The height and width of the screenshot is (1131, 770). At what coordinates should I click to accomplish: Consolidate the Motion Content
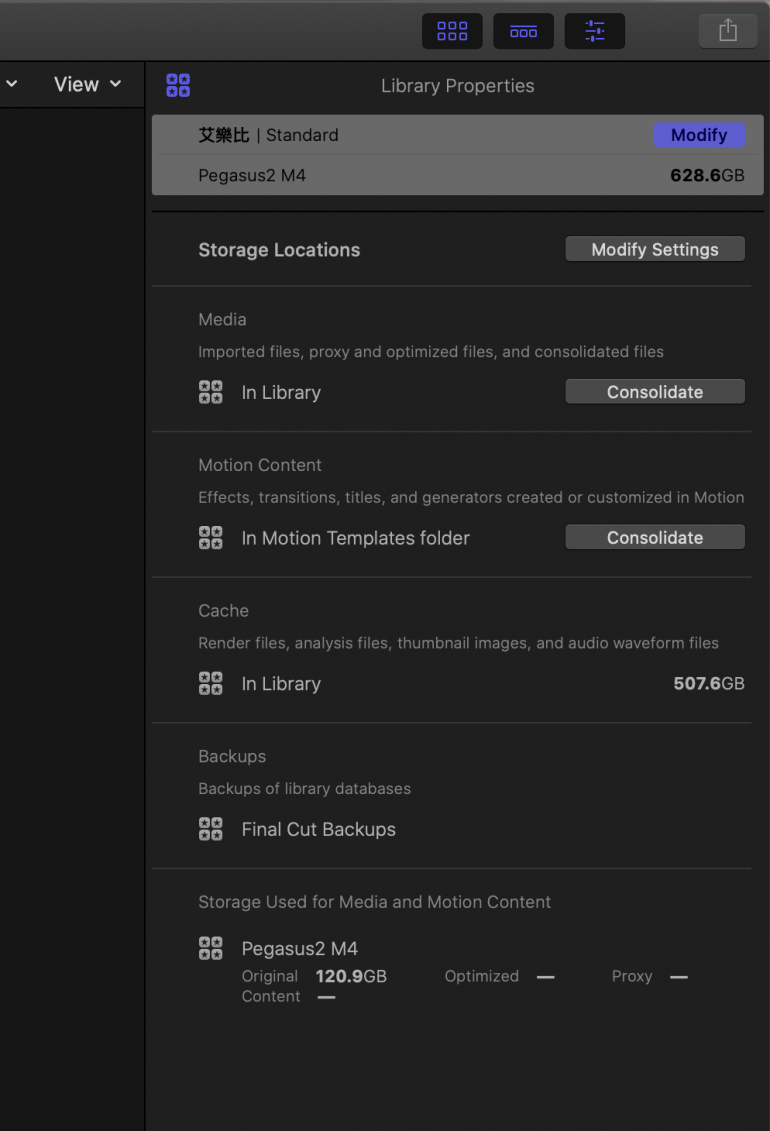tap(654, 538)
